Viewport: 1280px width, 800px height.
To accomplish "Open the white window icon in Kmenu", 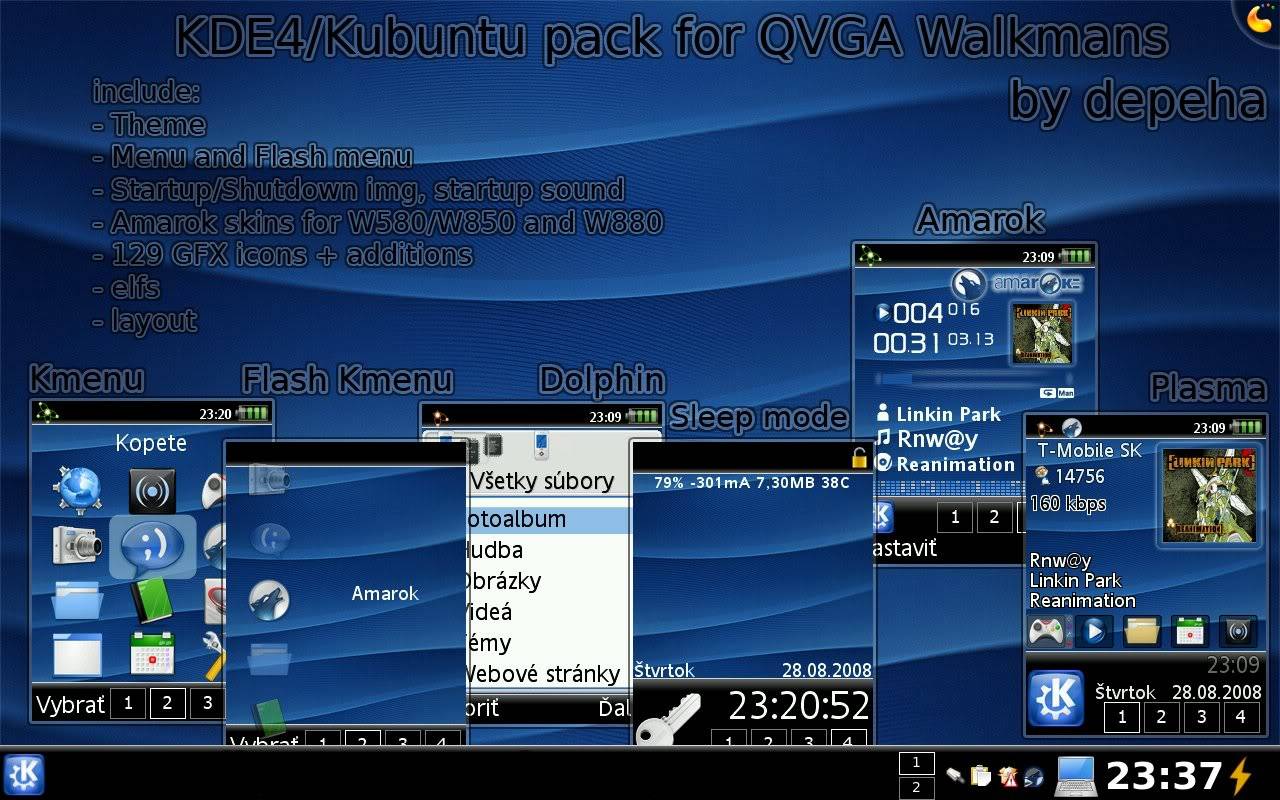I will [77, 654].
